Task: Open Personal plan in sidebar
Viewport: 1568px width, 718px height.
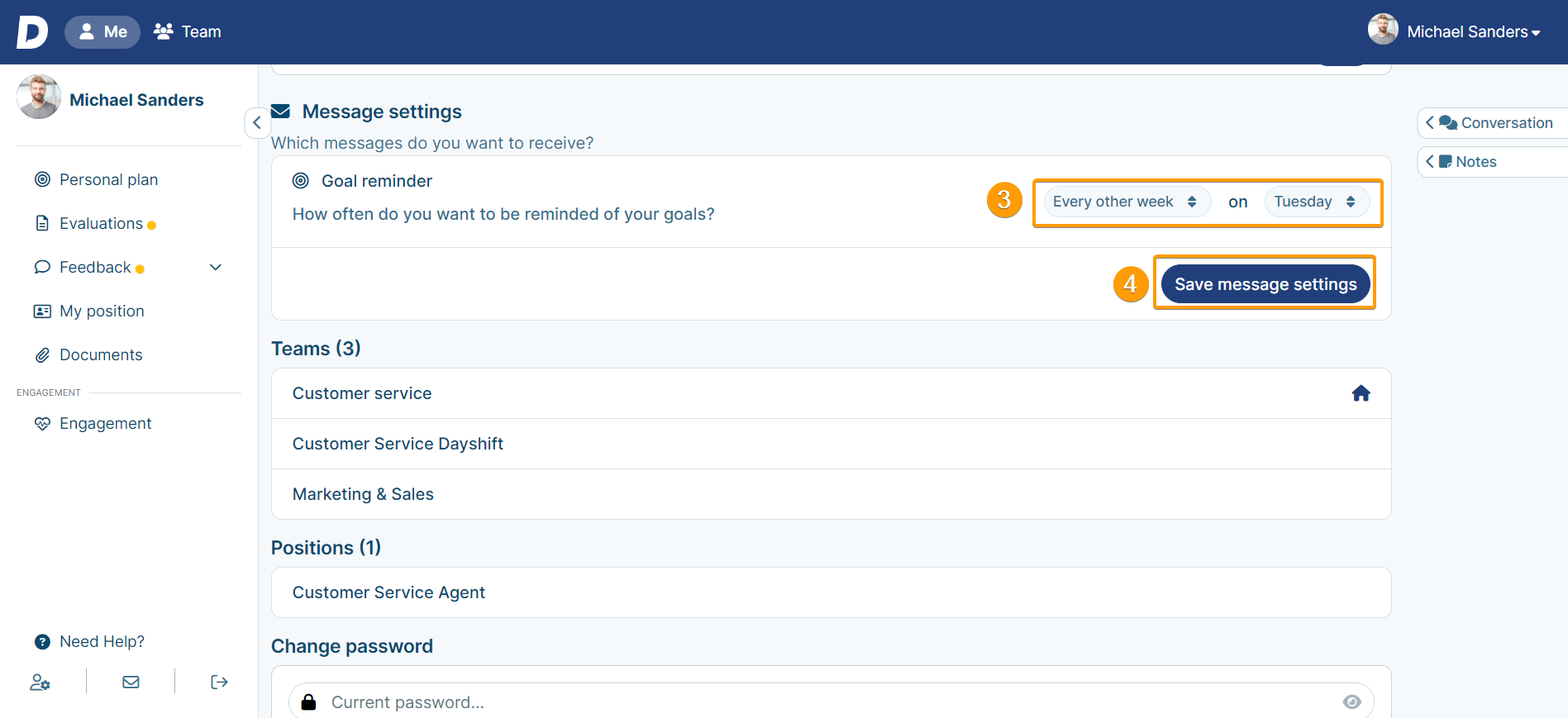Action: [x=108, y=179]
